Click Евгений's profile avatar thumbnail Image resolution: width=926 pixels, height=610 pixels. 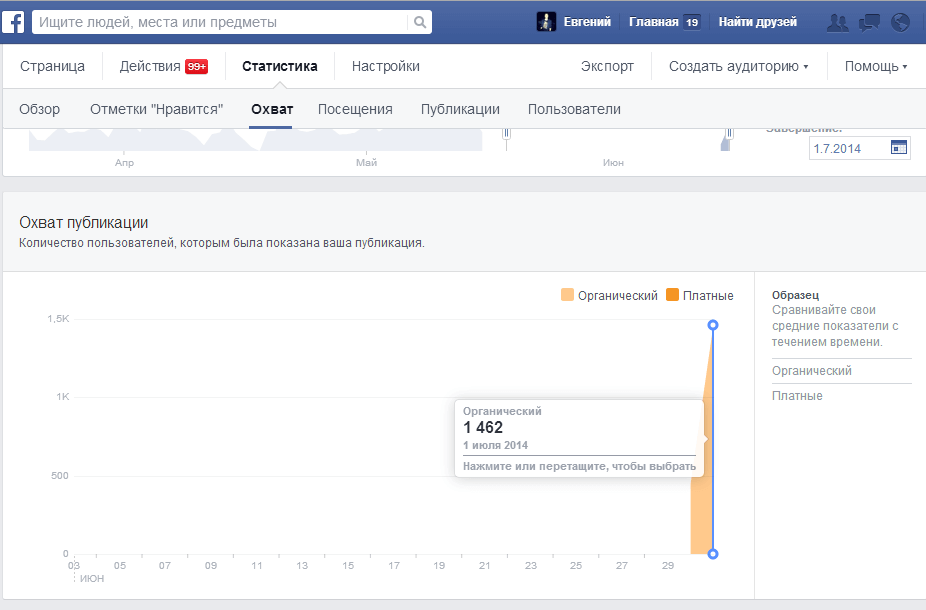tap(546, 22)
